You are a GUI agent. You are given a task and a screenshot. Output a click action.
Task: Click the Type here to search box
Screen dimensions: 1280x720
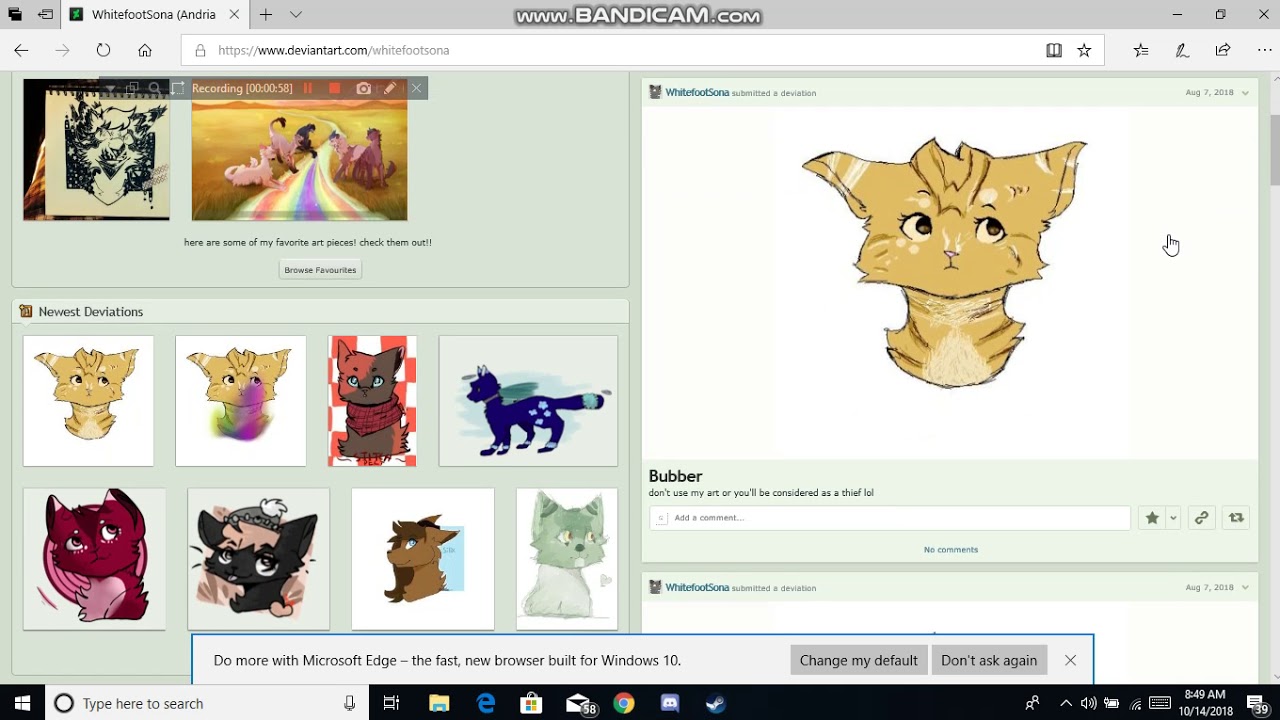205,703
